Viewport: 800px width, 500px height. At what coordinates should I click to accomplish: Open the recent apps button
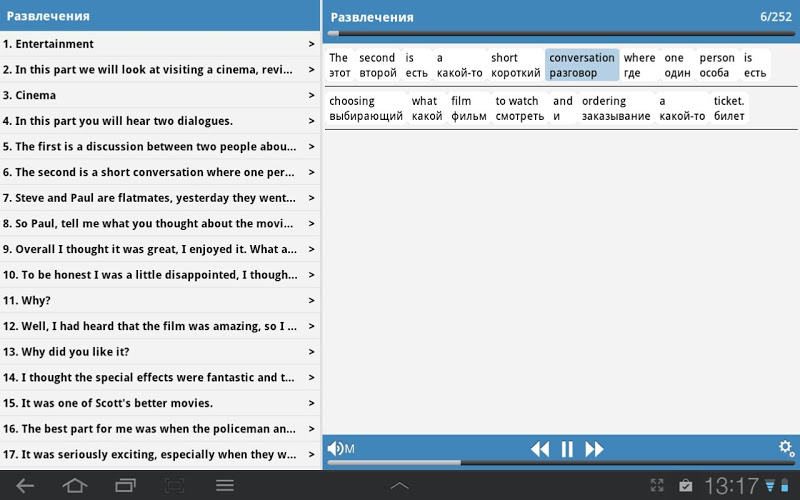pyautogui.click(x=125, y=486)
